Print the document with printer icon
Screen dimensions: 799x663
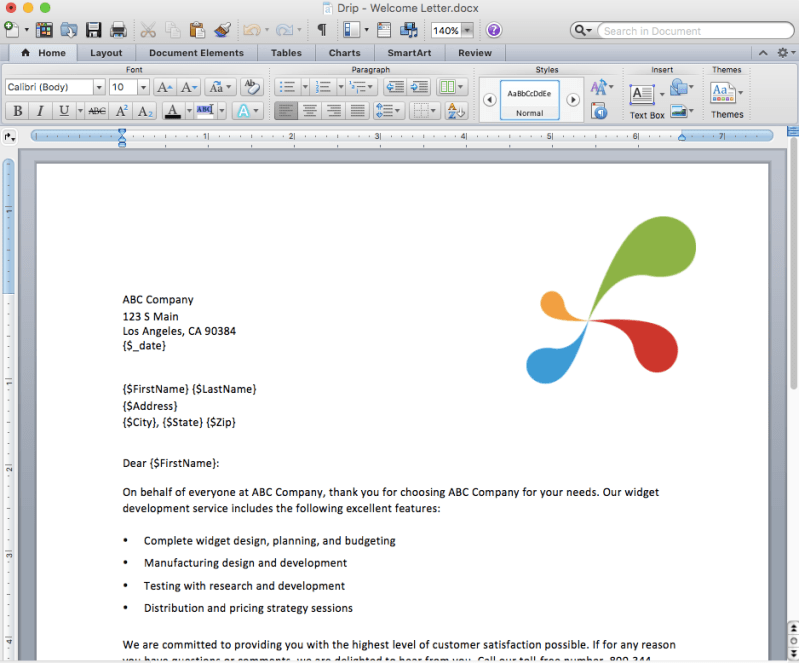(118, 30)
